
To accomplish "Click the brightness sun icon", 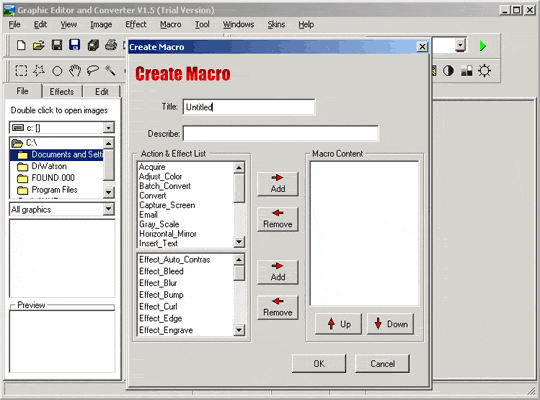I will pyautogui.click(x=484, y=71).
